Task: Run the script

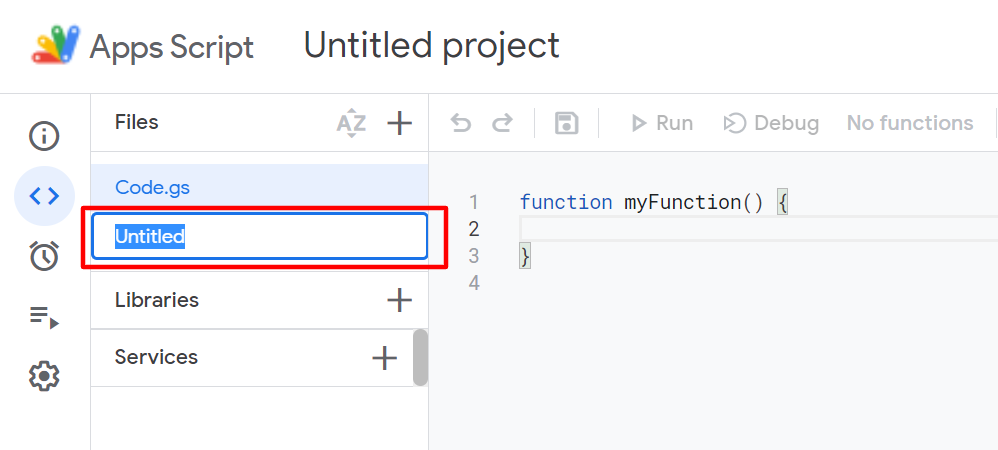Action: click(x=661, y=123)
